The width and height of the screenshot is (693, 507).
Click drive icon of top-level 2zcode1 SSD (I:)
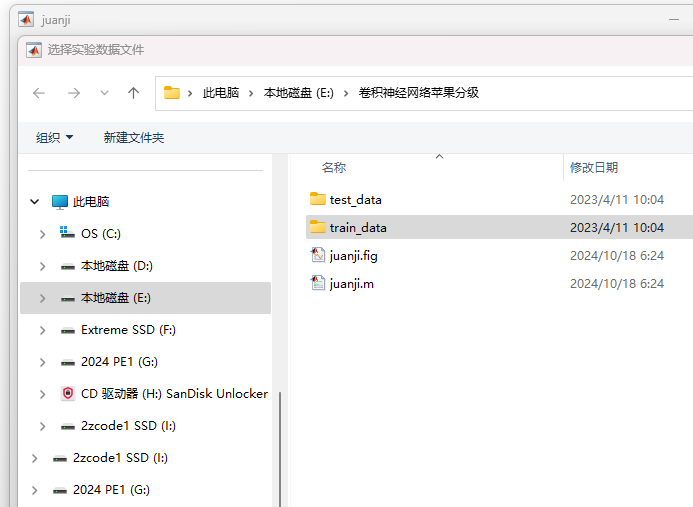click(x=60, y=459)
